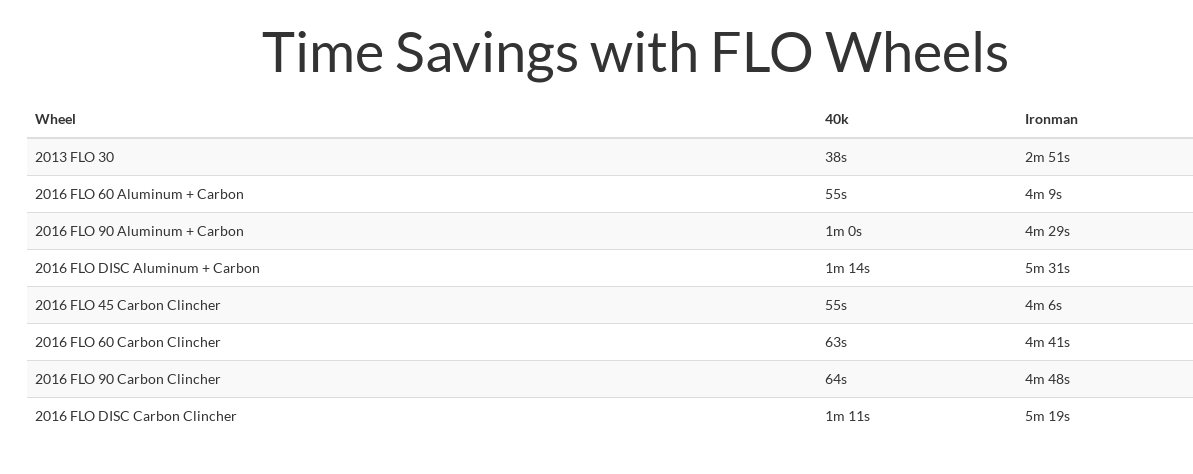Click 2016 FLO 60 Aluminum + Carbon cell
The width and height of the screenshot is (1193, 474).
tap(139, 194)
